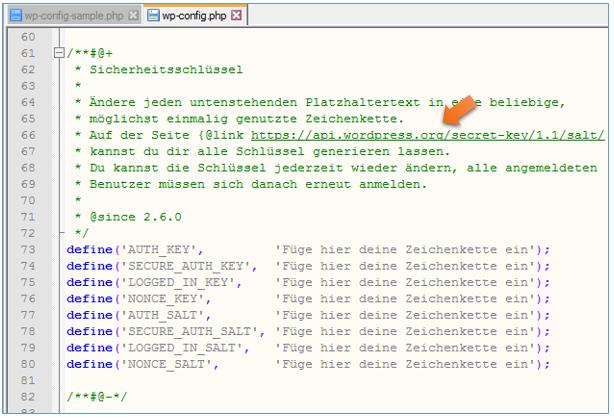
Task: Close the wp-config-sample.php tab
Action: pos(133,16)
